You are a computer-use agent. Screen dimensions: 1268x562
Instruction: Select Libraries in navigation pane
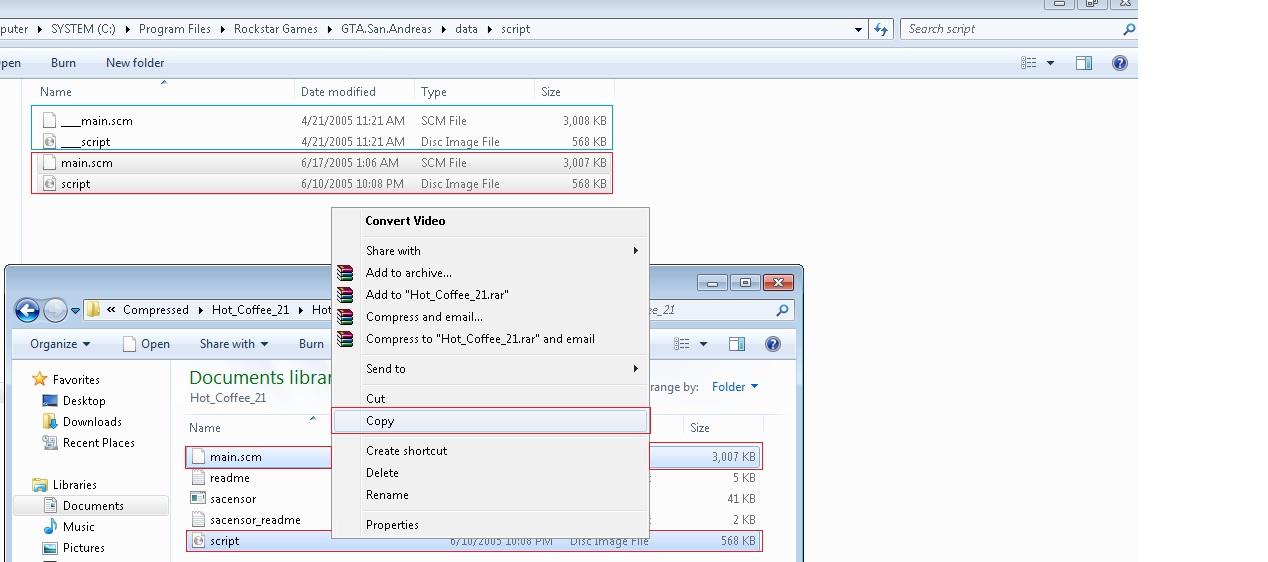tap(74, 485)
